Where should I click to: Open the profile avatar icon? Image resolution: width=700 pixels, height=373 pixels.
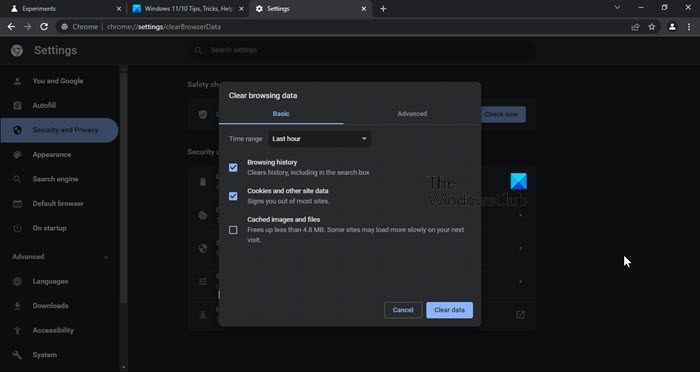pyautogui.click(x=672, y=27)
